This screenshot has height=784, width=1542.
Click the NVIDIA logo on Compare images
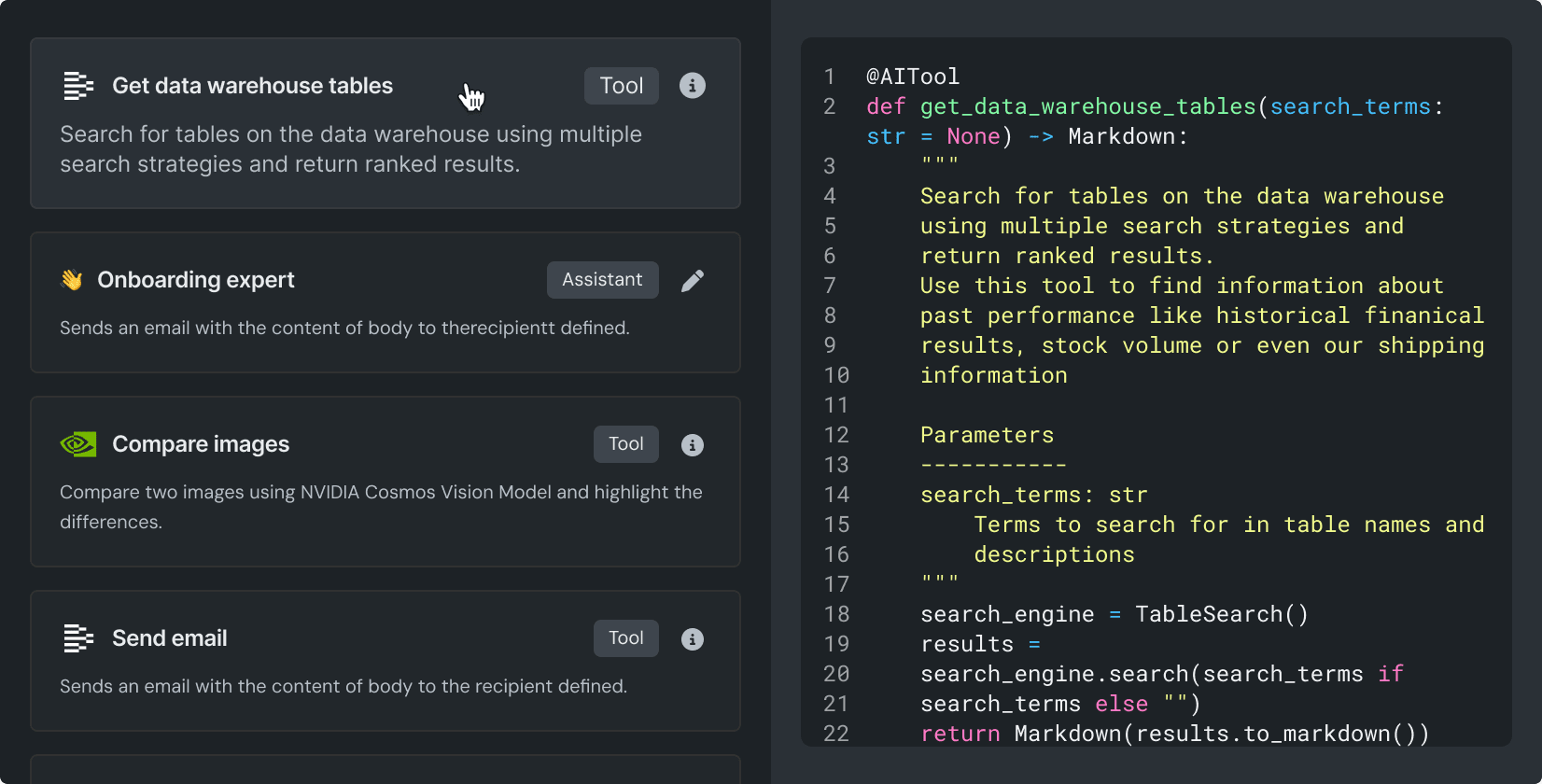(78, 444)
